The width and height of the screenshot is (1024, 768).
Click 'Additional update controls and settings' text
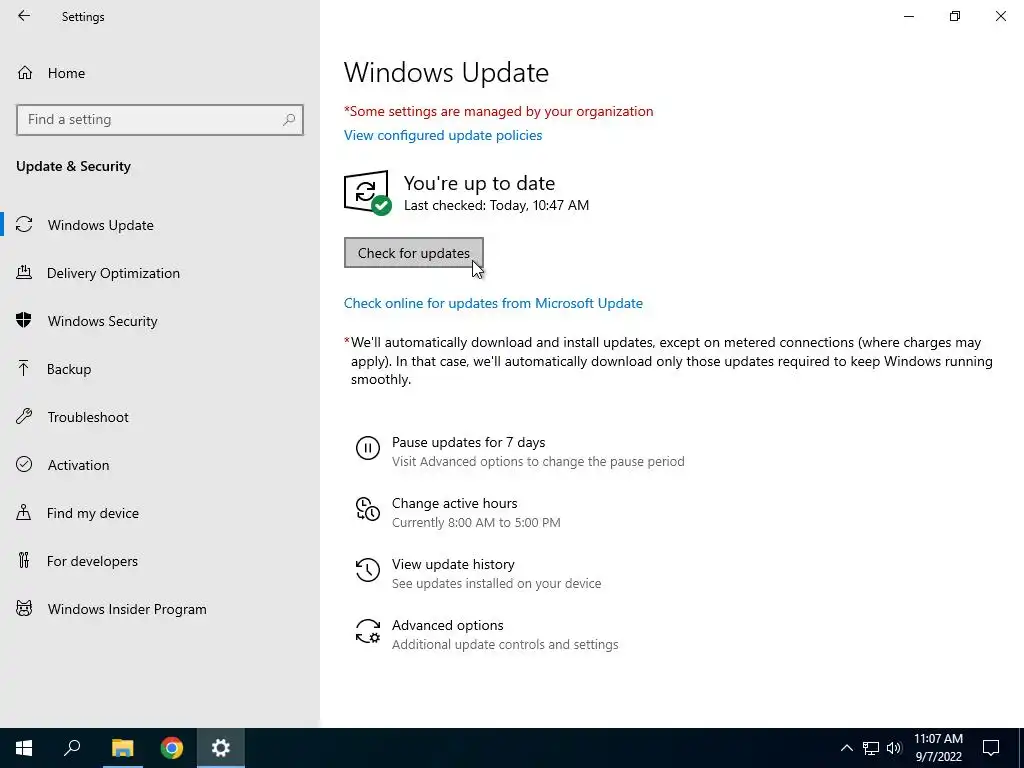505,645
